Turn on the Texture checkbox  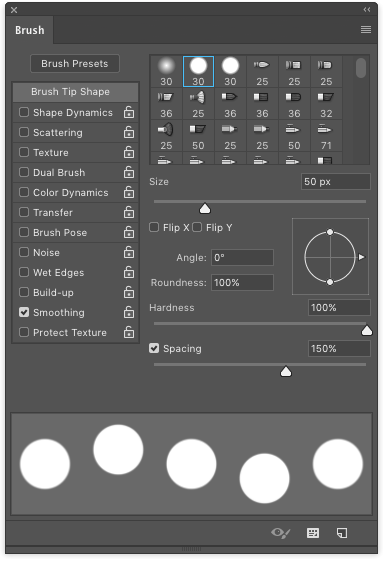(24, 152)
